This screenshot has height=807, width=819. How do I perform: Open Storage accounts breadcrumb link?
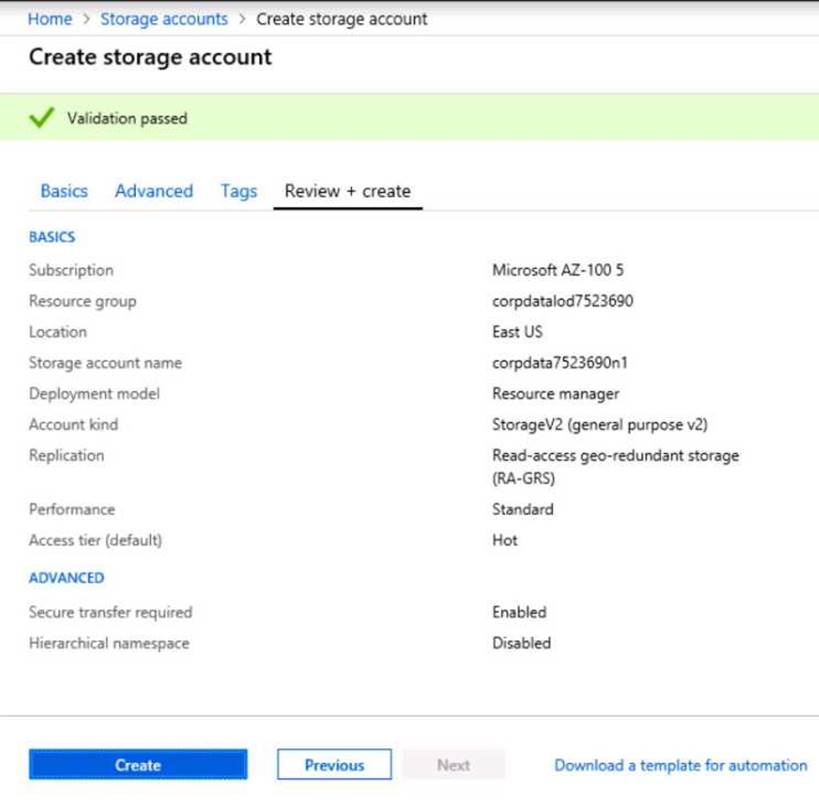point(164,19)
